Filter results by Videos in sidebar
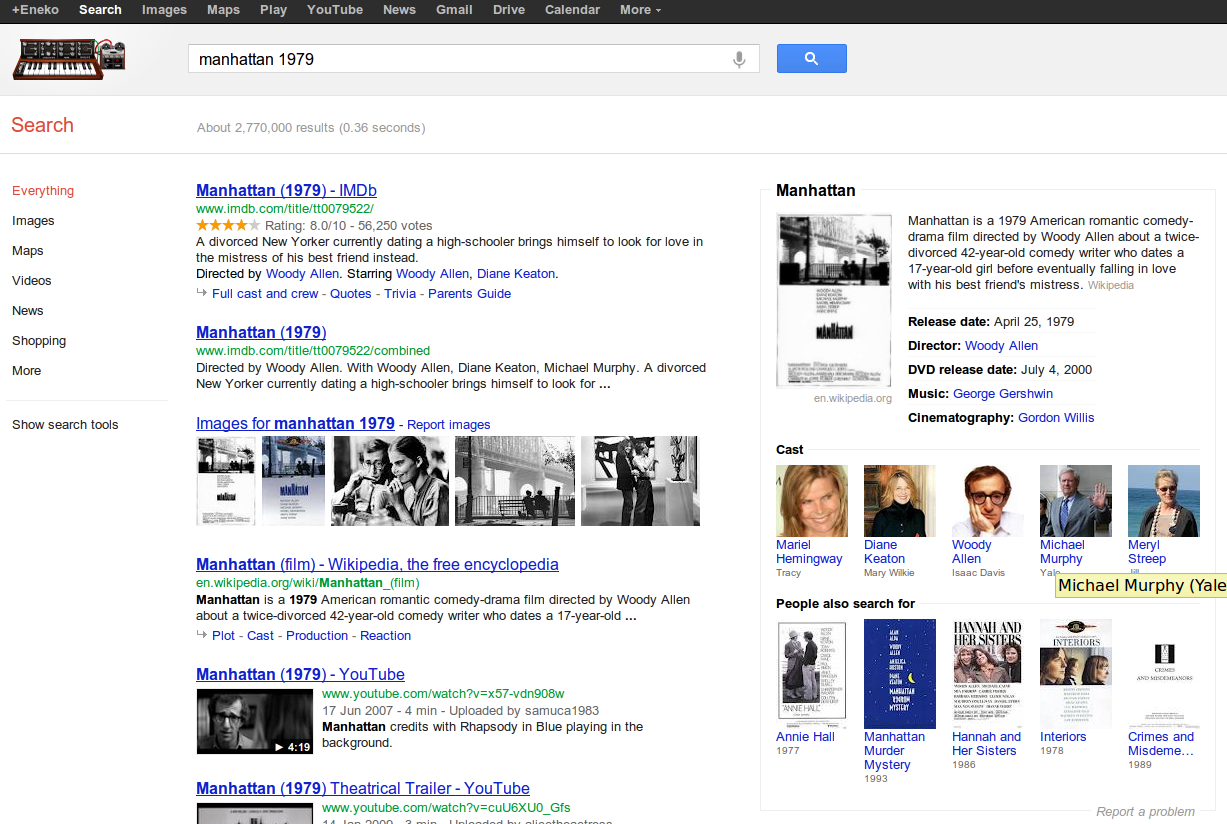 pos(32,281)
